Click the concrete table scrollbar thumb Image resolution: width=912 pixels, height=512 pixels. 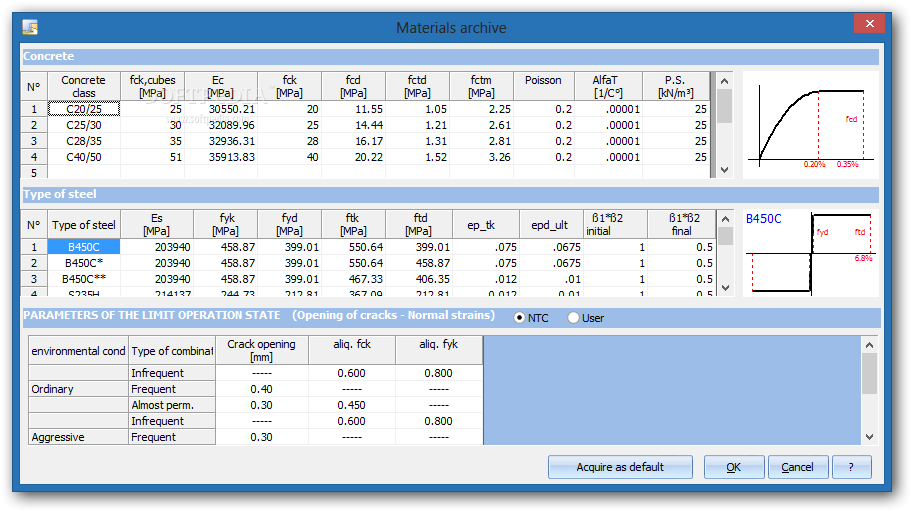click(x=724, y=106)
